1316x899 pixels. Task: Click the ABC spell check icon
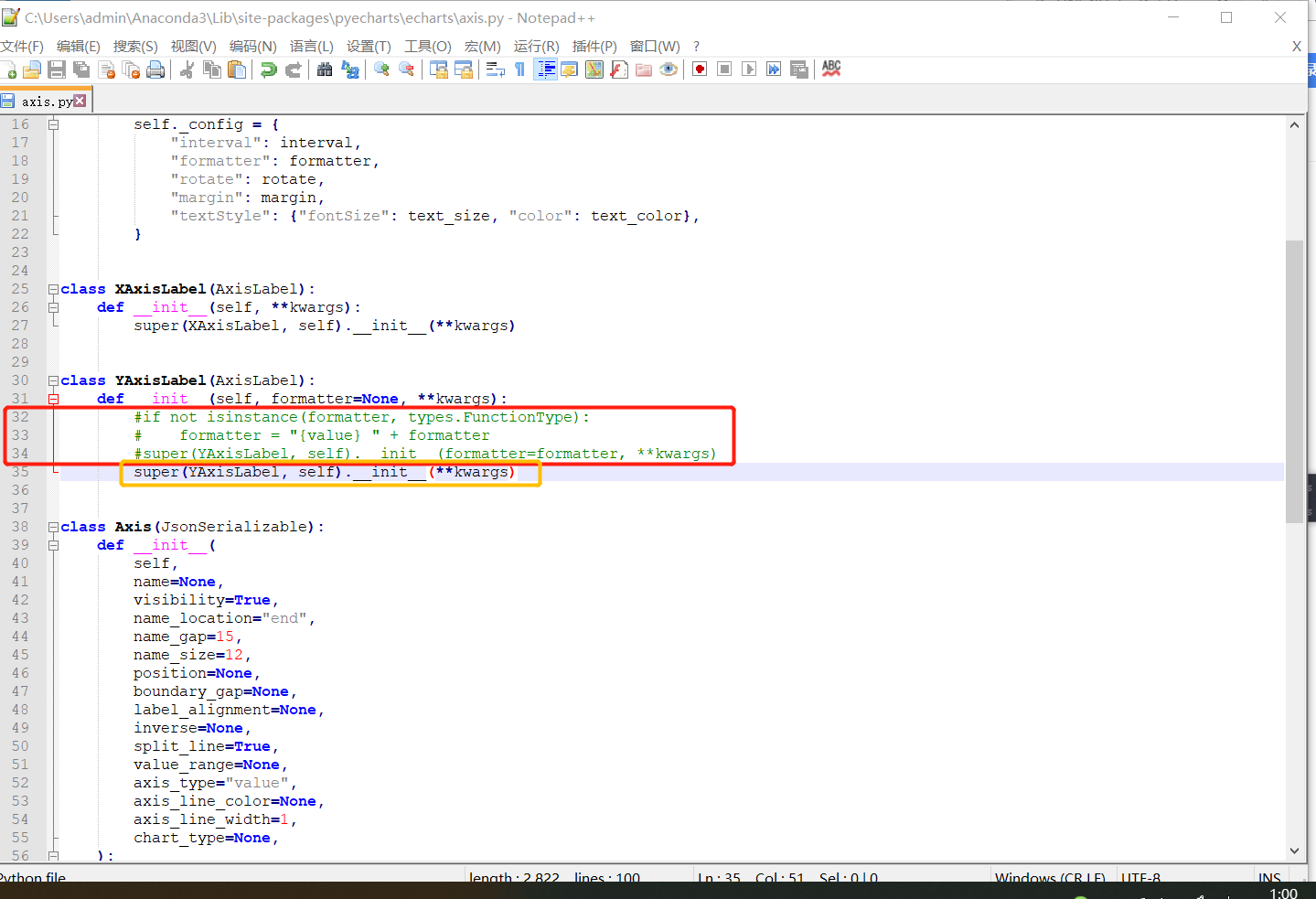coord(831,70)
